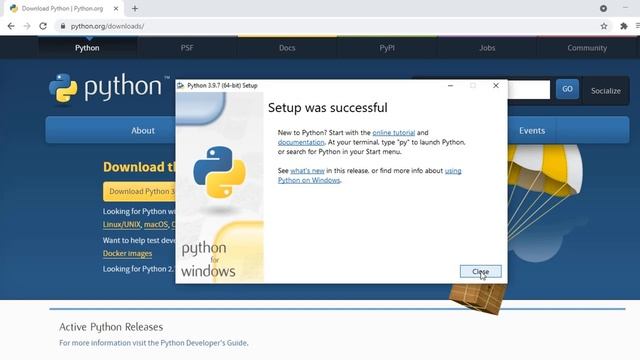Open the documentation link in setup
Viewport: 640px width, 360px height.
pyautogui.click(x=301, y=142)
